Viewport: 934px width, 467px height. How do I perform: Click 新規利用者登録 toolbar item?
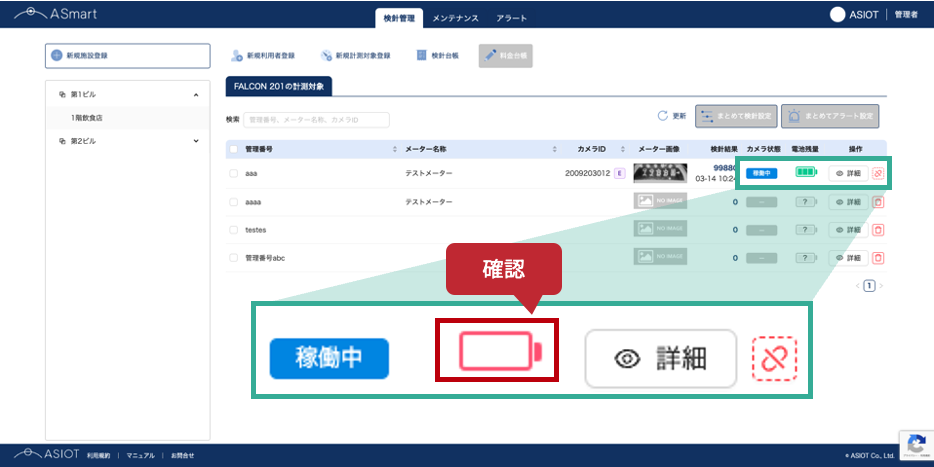coord(263,55)
